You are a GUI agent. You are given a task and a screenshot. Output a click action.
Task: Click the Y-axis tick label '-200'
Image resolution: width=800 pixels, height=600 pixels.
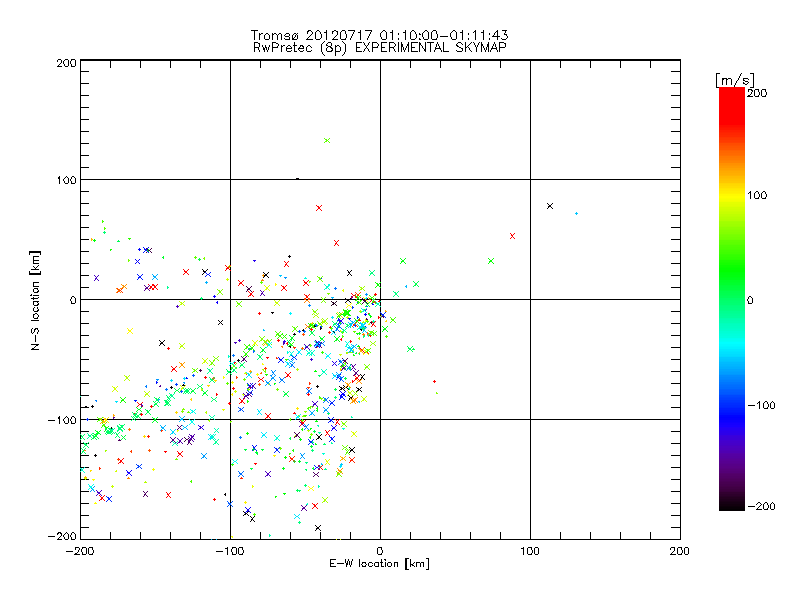(x=62, y=536)
